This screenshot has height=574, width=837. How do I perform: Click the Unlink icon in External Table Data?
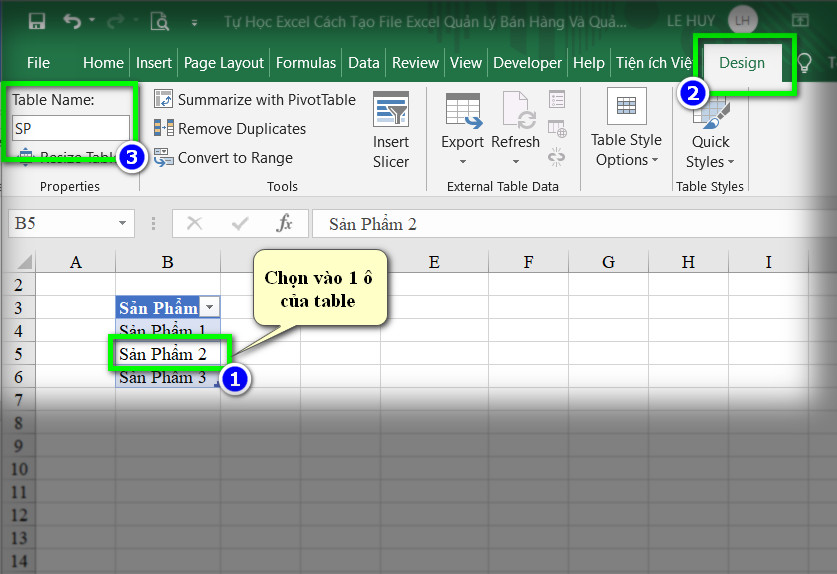coord(556,157)
